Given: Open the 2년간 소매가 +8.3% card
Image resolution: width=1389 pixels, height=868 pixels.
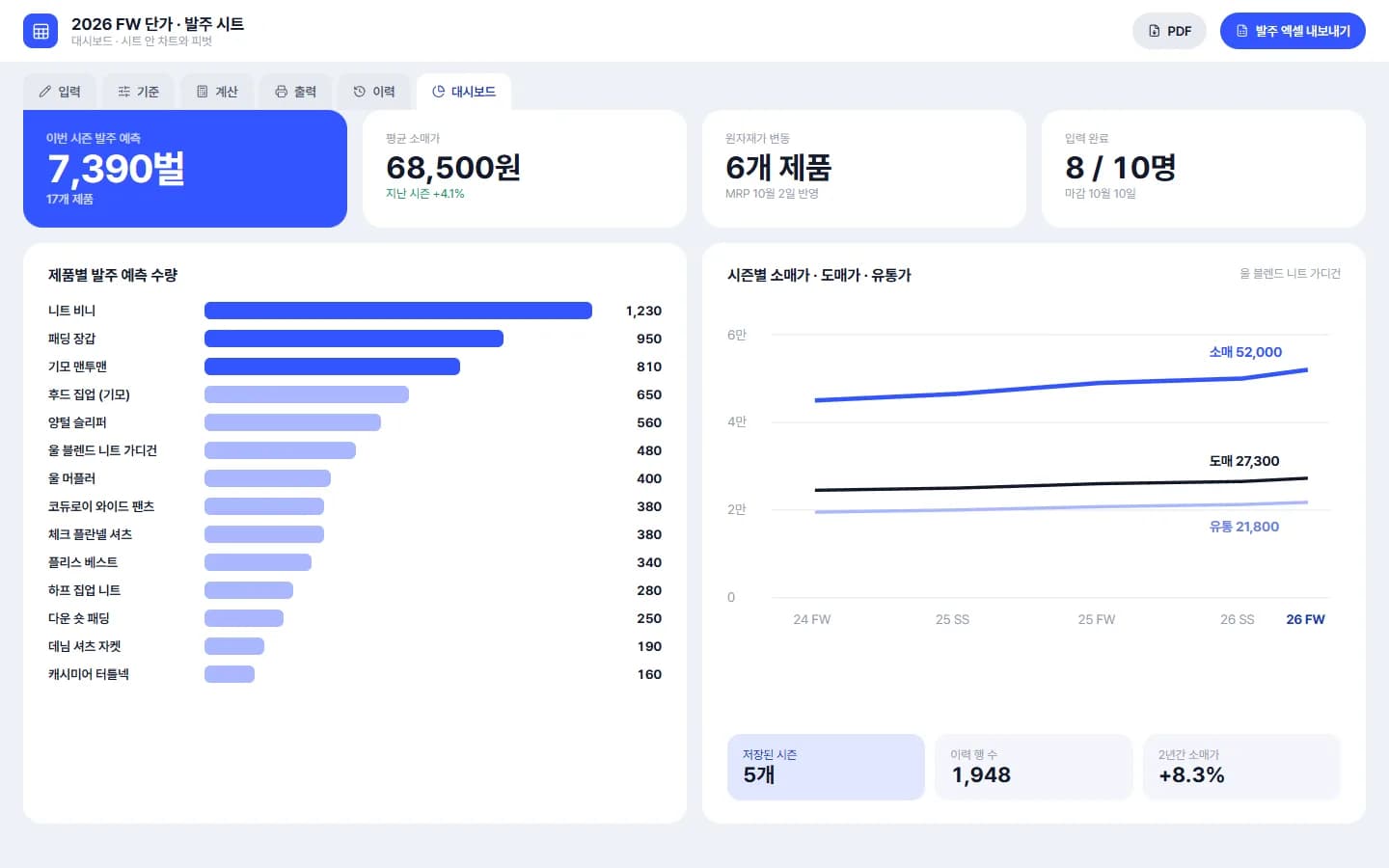Looking at the screenshot, I should pyautogui.click(x=1241, y=767).
